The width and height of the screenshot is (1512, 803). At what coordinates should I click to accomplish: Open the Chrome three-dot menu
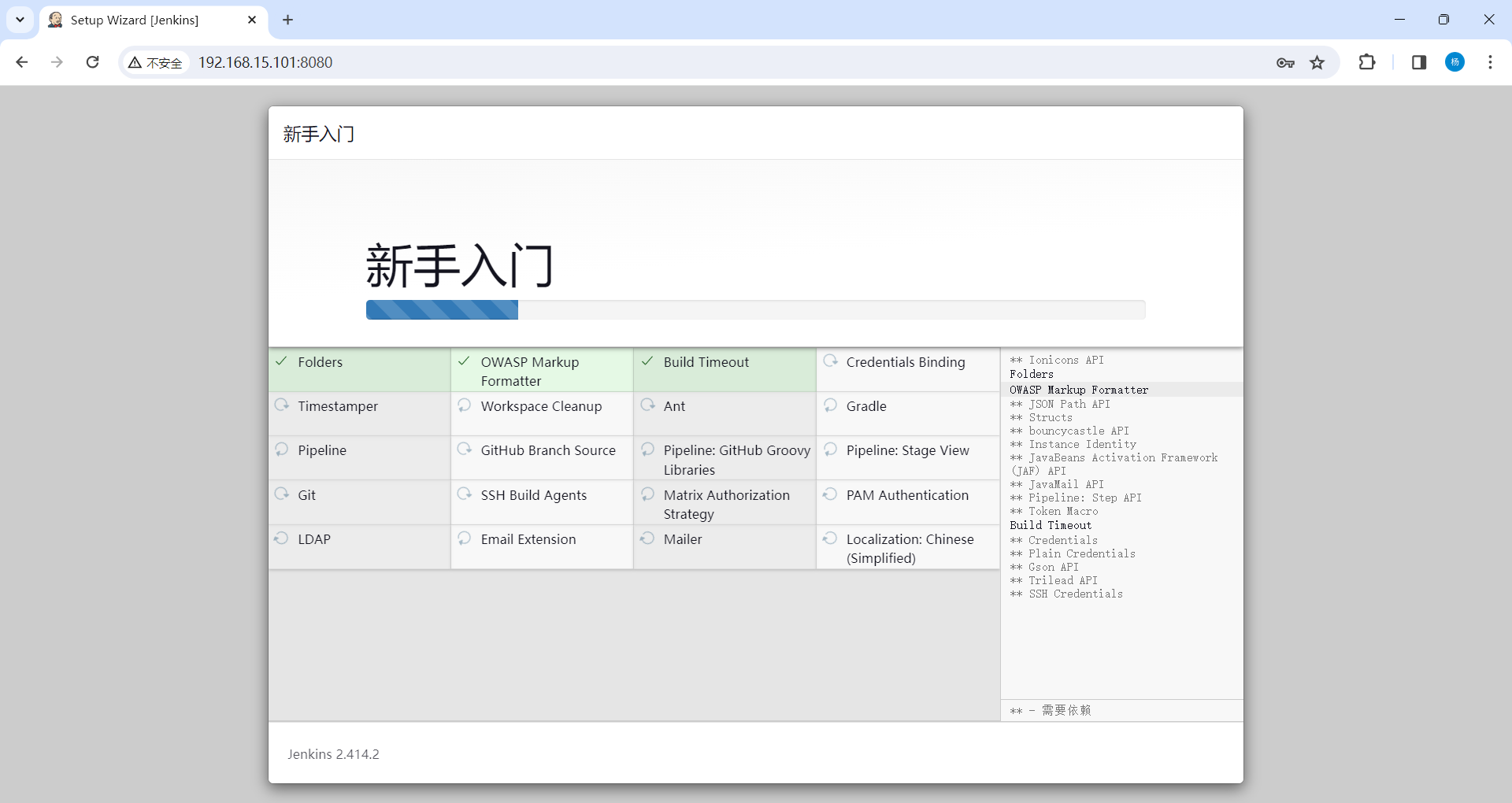click(1490, 62)
